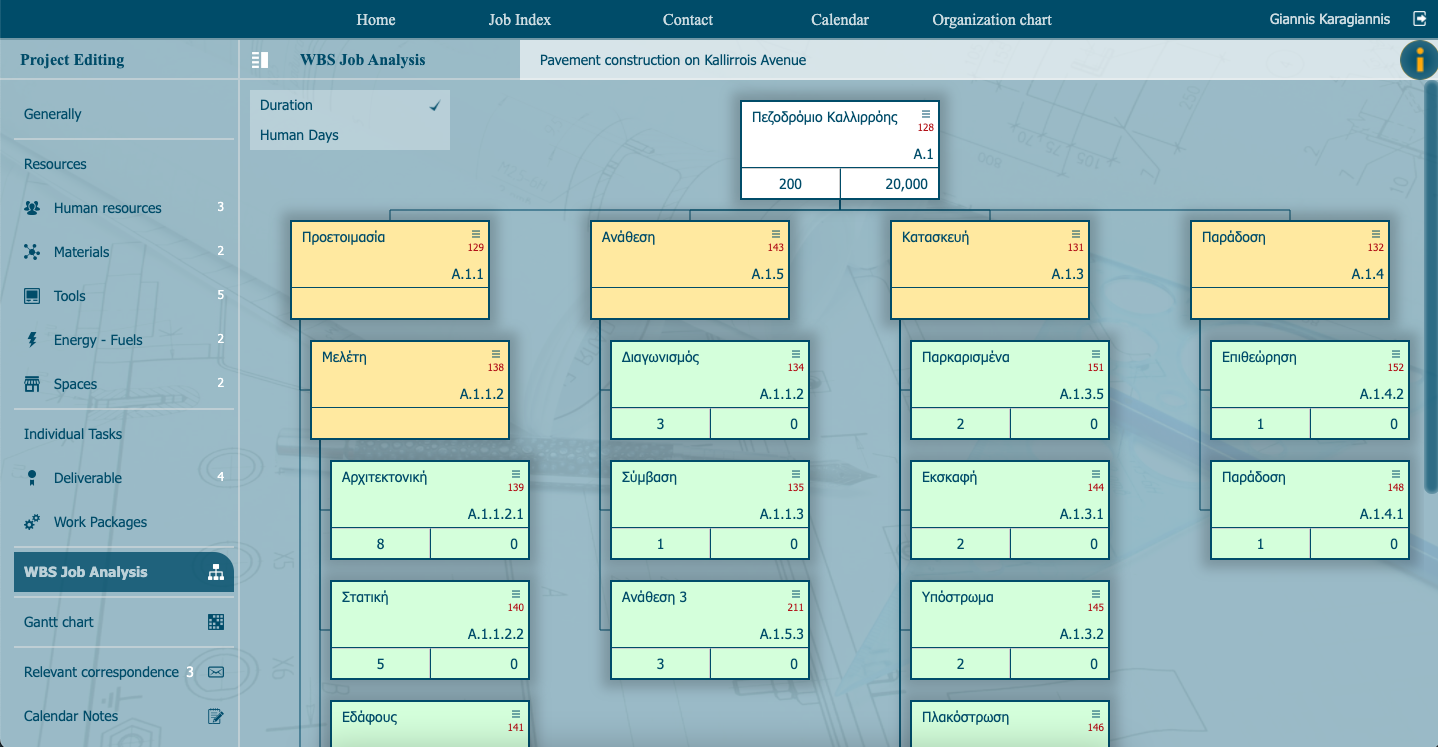
Task: Click the Gantt chart grid icon
Action: [216, 622]
